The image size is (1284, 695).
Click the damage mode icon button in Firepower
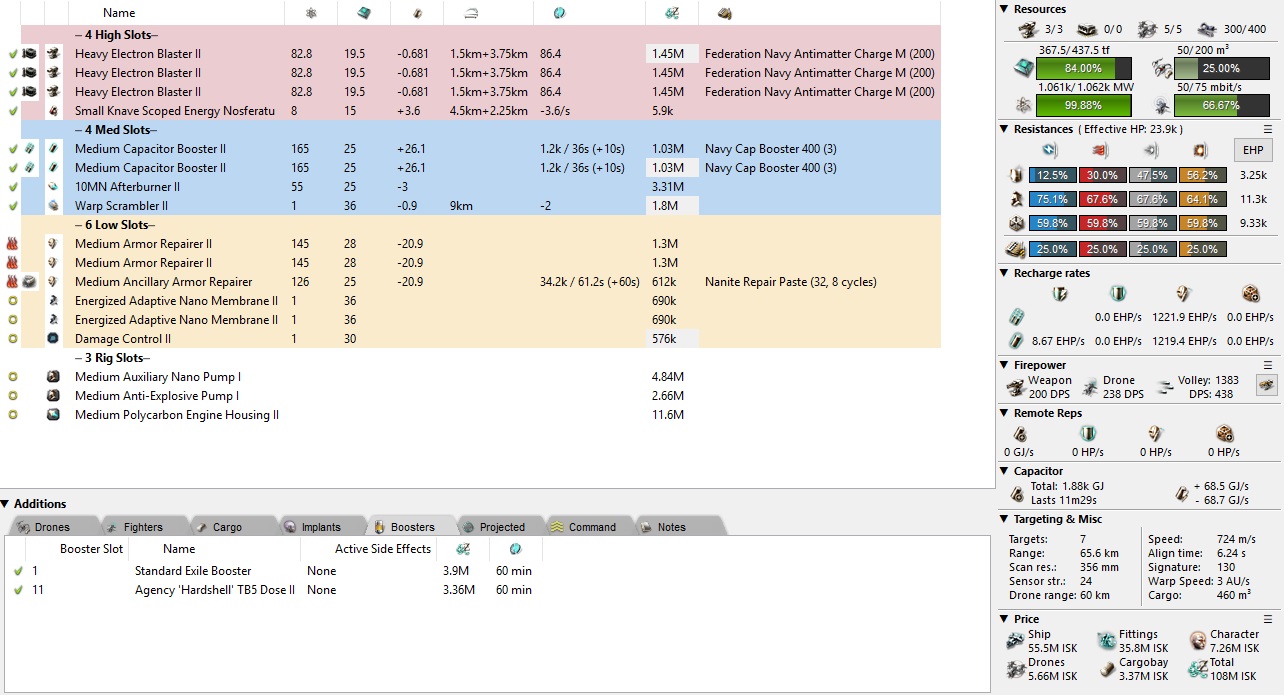pos(1267,386)
